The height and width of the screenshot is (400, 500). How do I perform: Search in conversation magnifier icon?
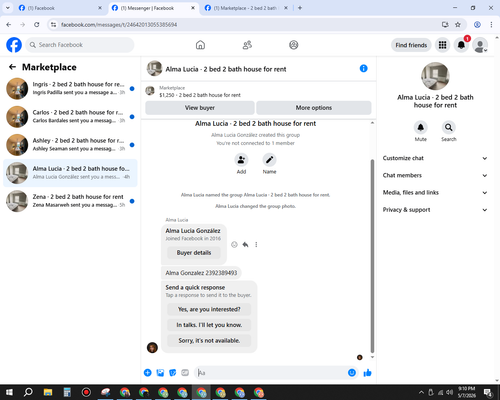coord(449,127)
